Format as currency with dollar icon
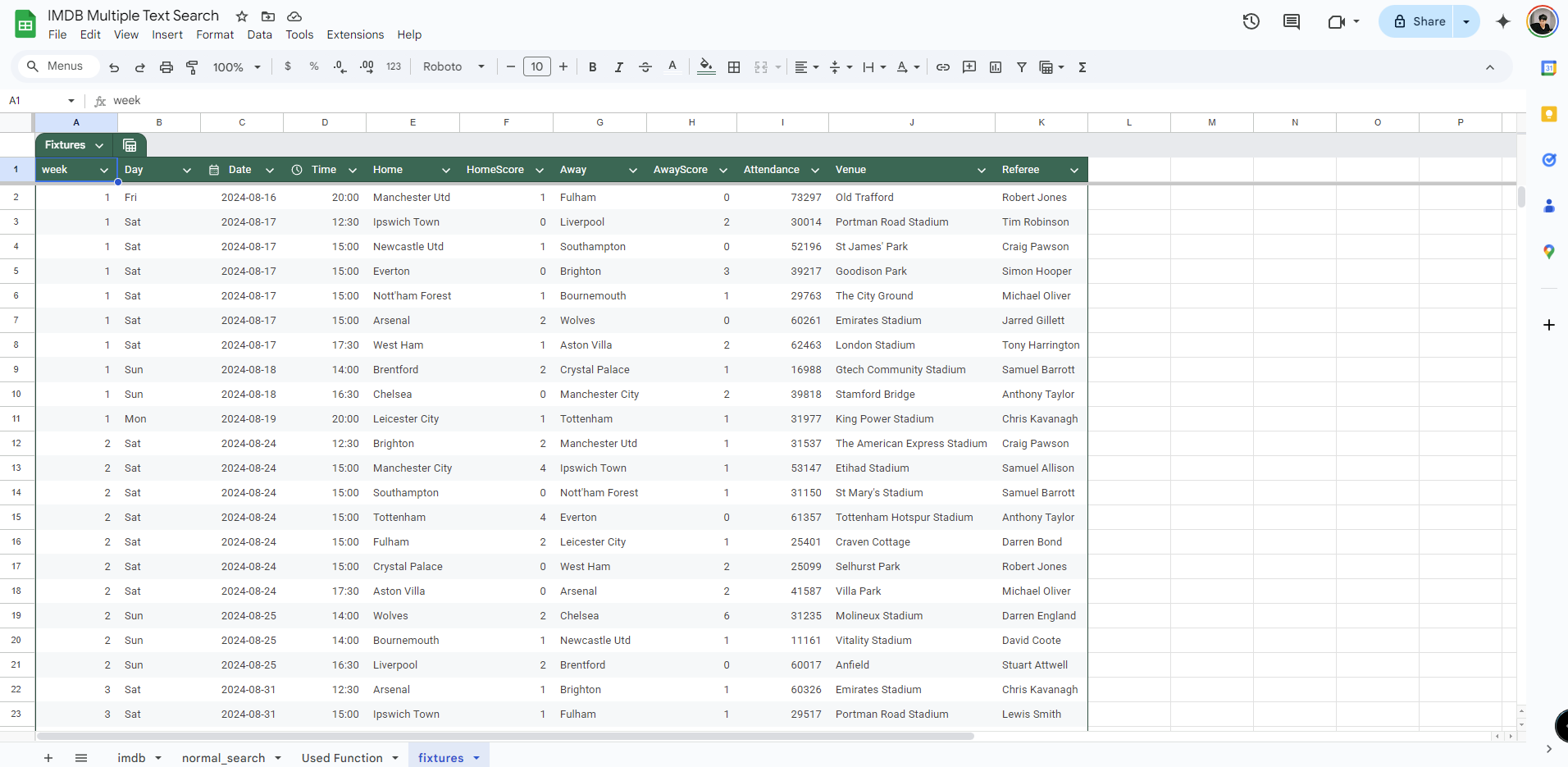This screenshot has width=1568, height=767. pyautogui.click(x=288, y=66)
